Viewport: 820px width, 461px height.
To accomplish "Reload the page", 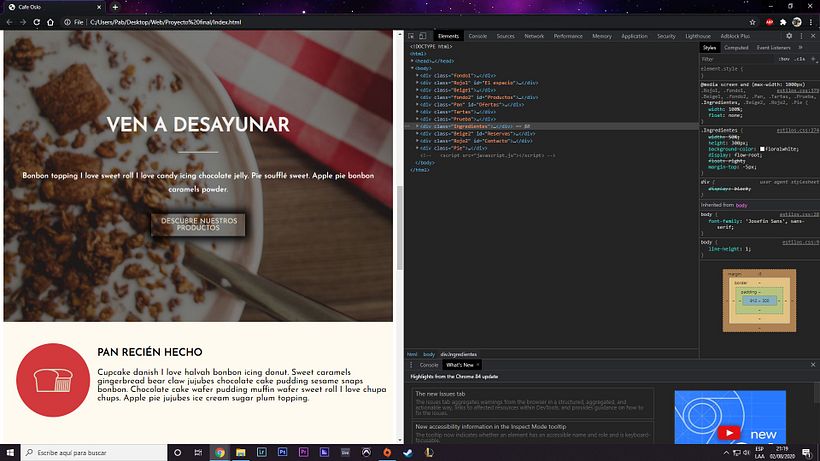I will pos(37,22).
